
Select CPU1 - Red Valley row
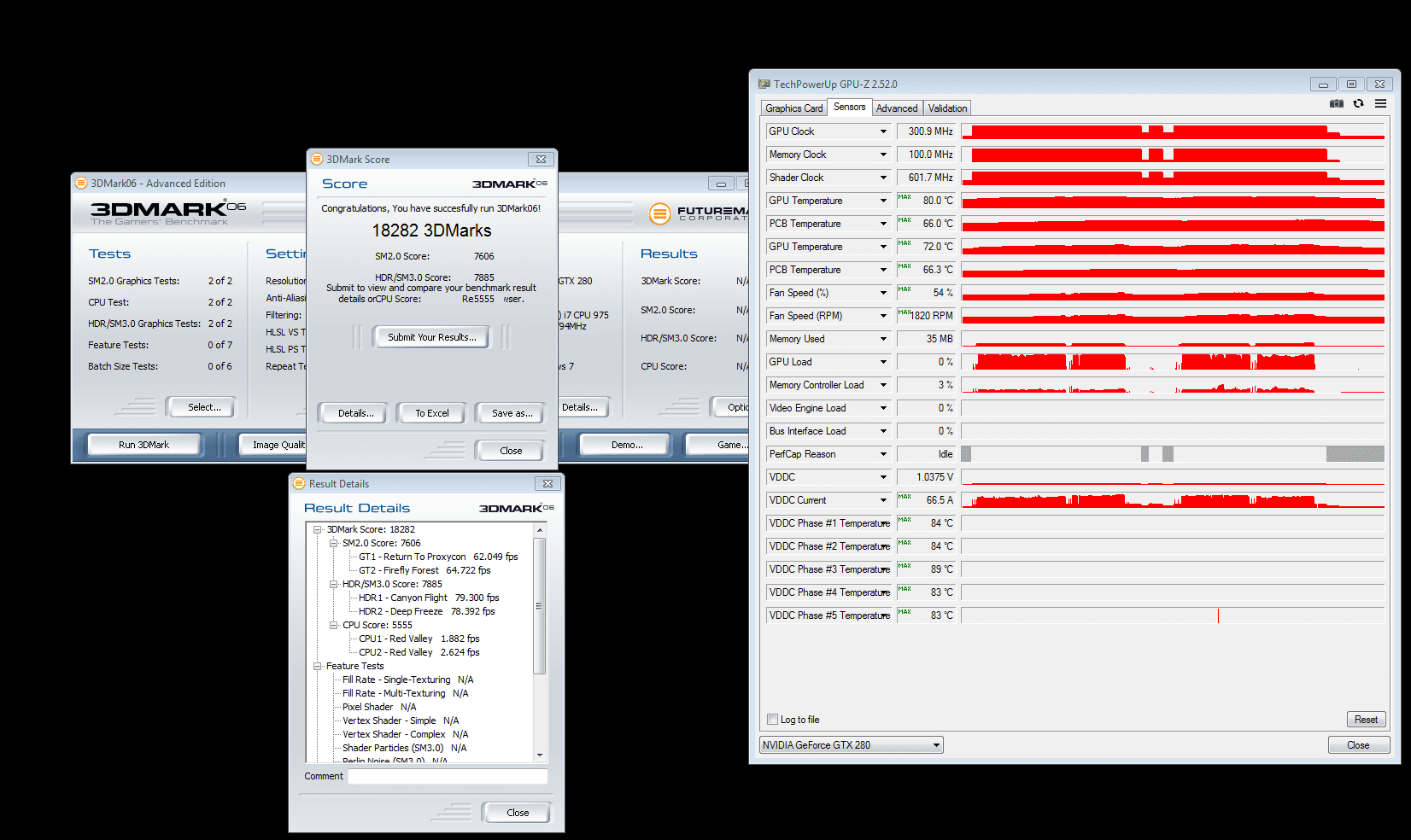[x=419, y=639]
